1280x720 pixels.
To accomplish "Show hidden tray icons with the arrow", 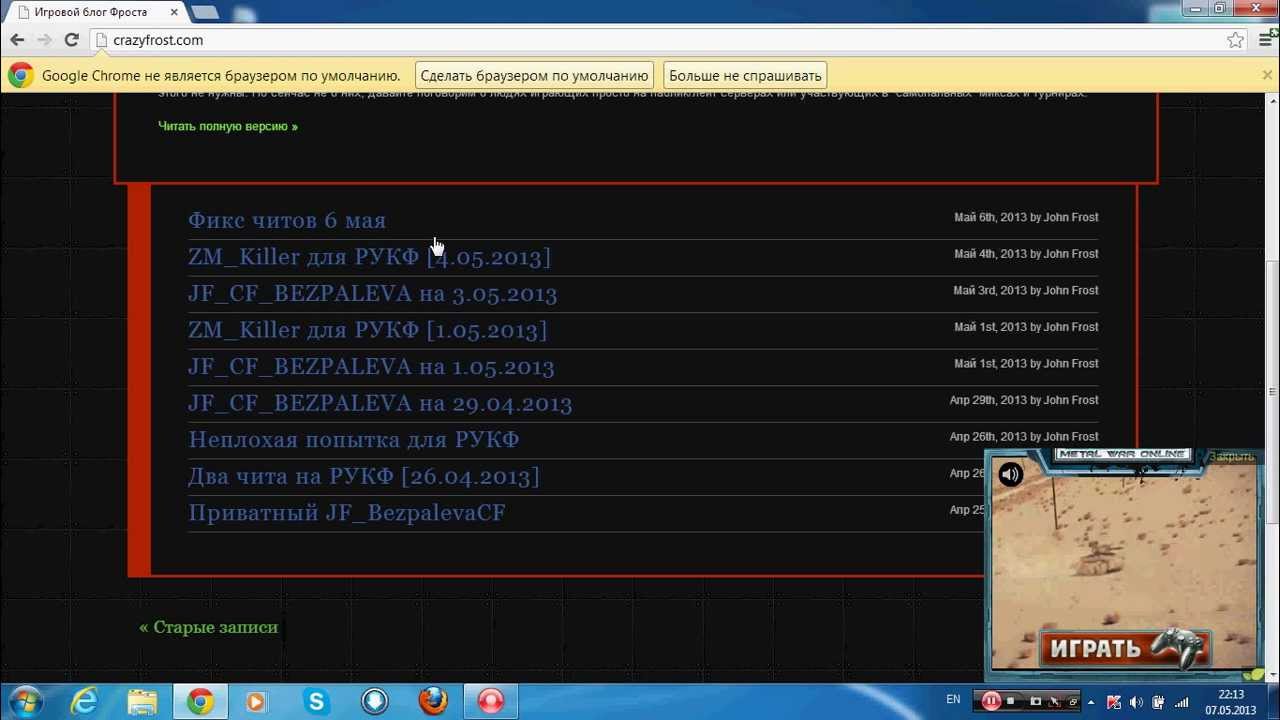I will pos(1092,702).
